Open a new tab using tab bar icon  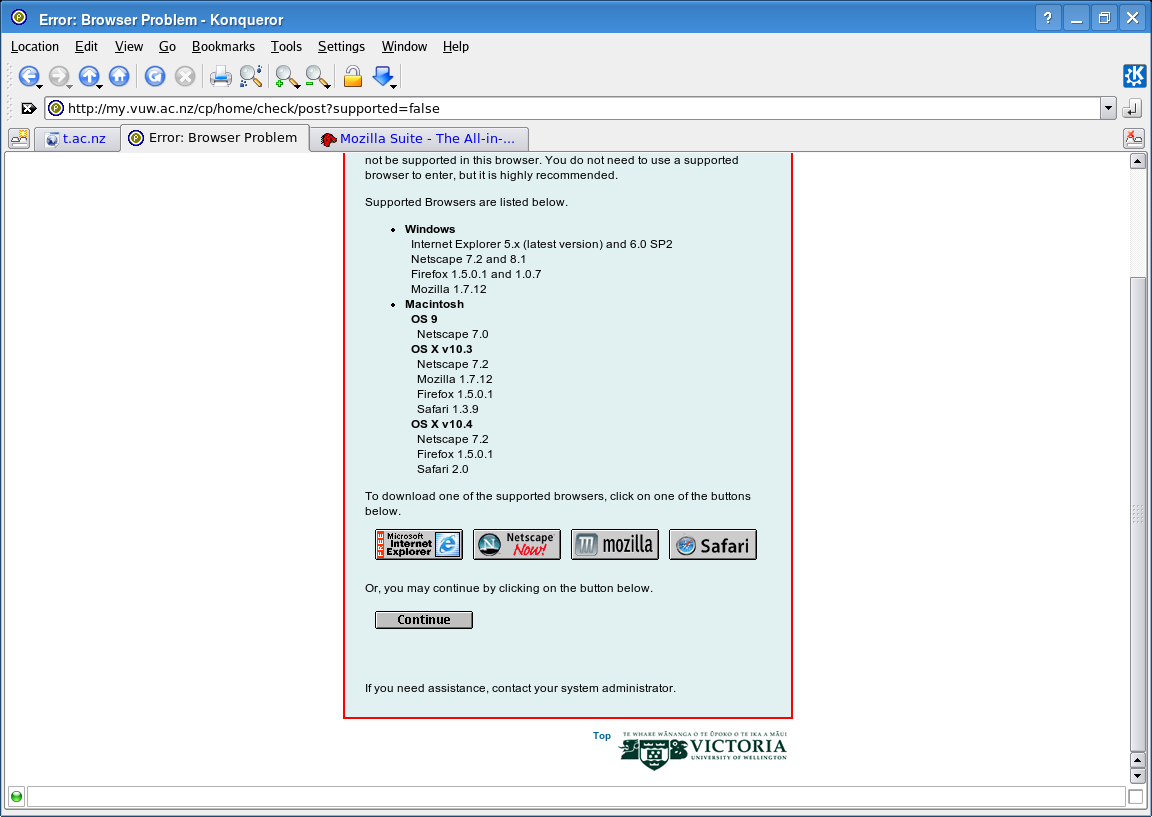tap(18, 139)
